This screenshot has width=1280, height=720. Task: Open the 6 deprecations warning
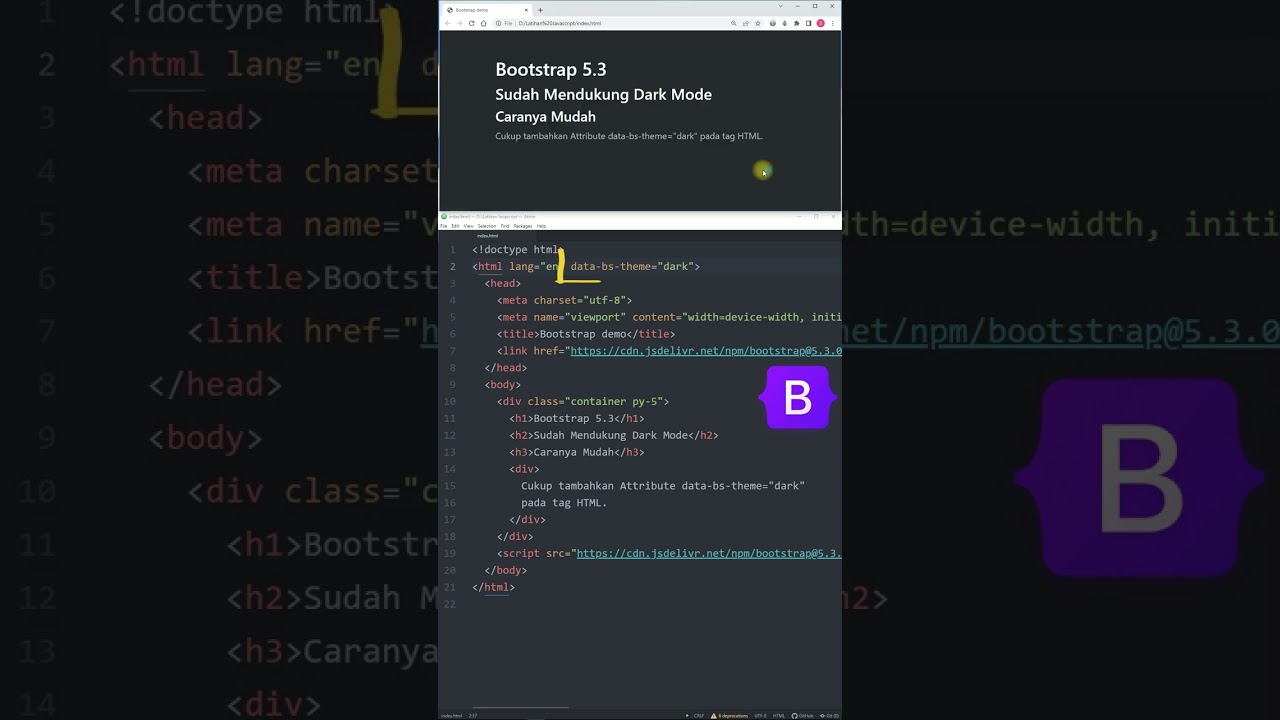click(729, 716)
